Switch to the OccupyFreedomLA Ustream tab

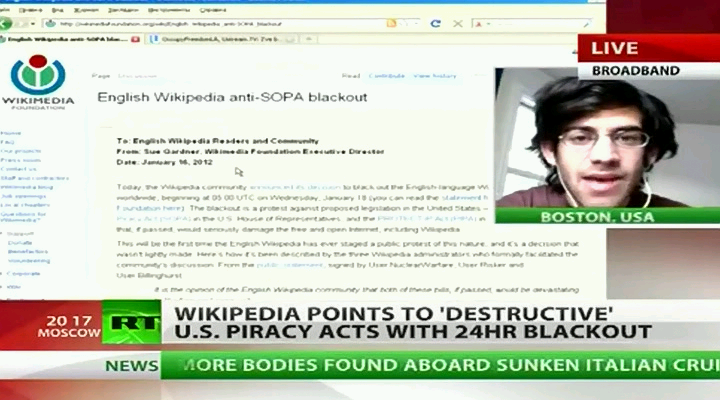(x=222, y=39)
